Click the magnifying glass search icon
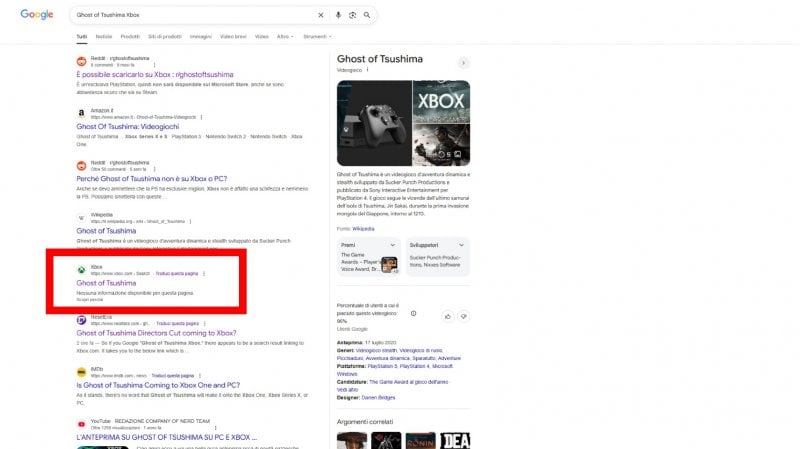Screen dimensions: 800x449 [367, 15]
